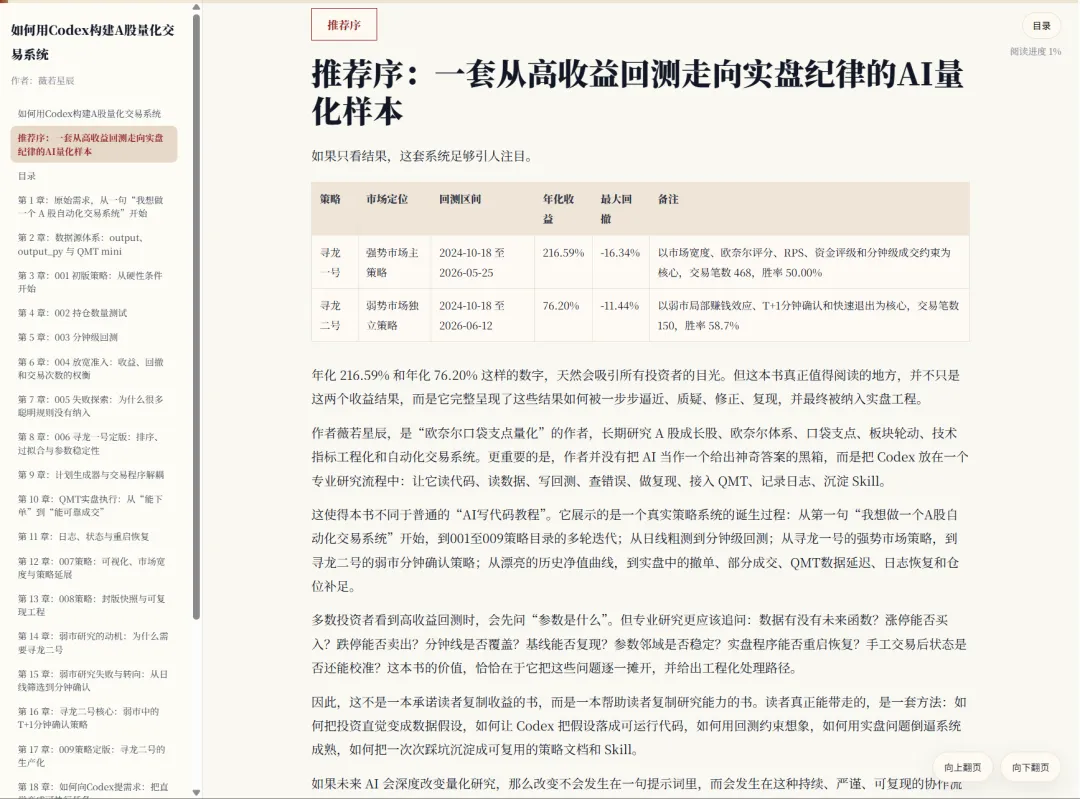The height and width of the screenshot is (799, 1080).
Task: Open the 目录 button at top right
Action: [x=1041, y=25]
